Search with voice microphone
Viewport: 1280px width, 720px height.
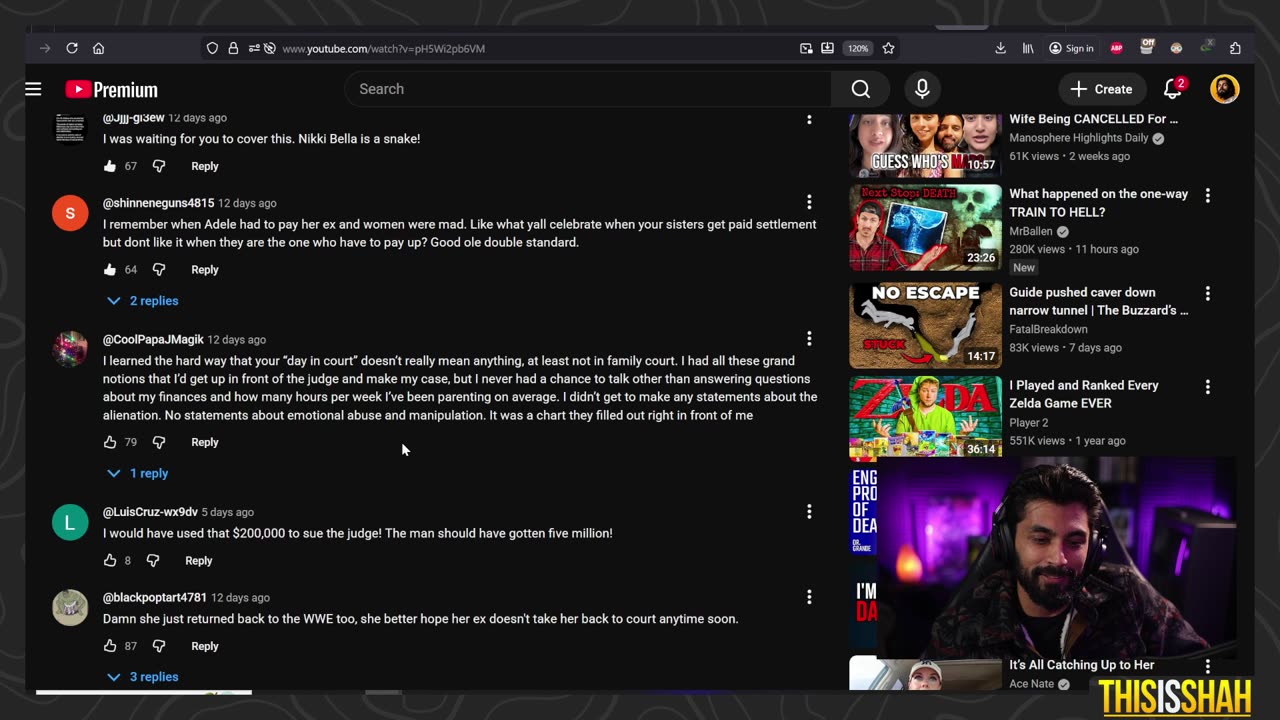[922, 89]
